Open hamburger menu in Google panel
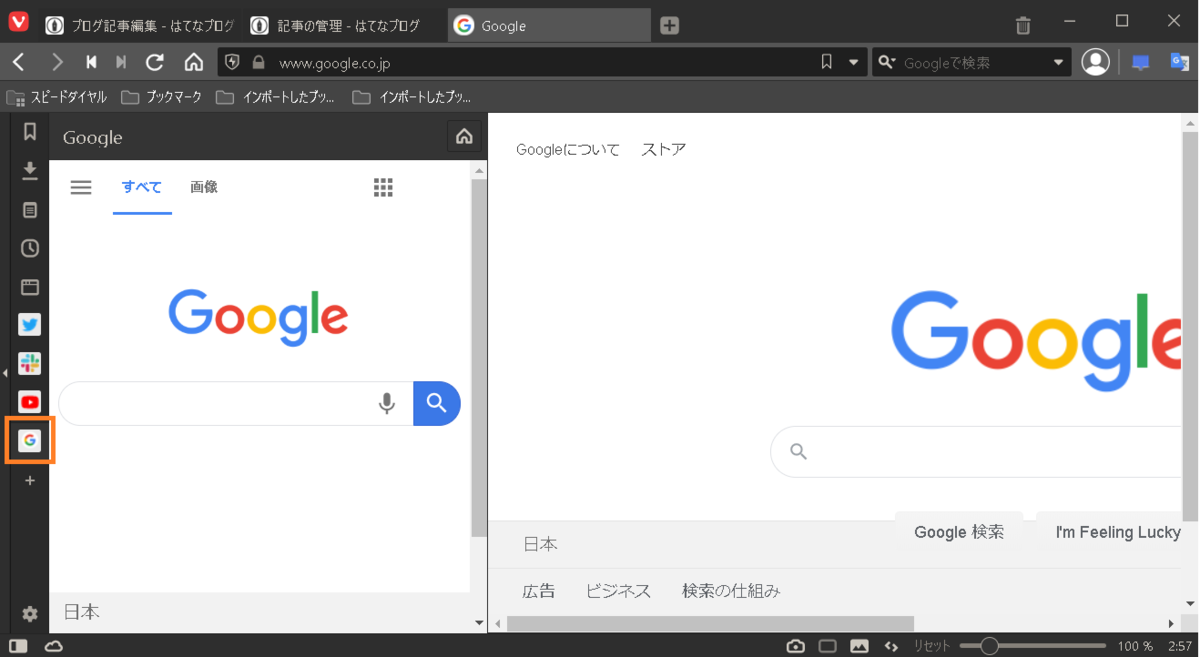The height and width of the screenshot is (657, 1200). [x=81, y=187]
